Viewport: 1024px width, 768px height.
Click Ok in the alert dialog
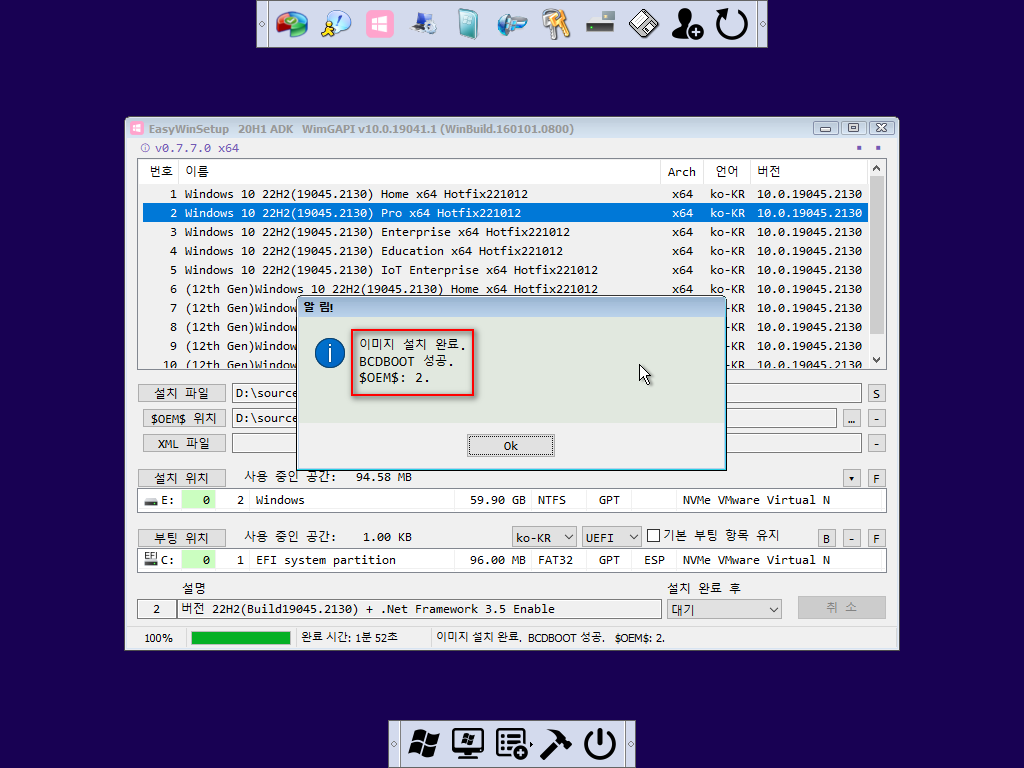coord(511,445)
